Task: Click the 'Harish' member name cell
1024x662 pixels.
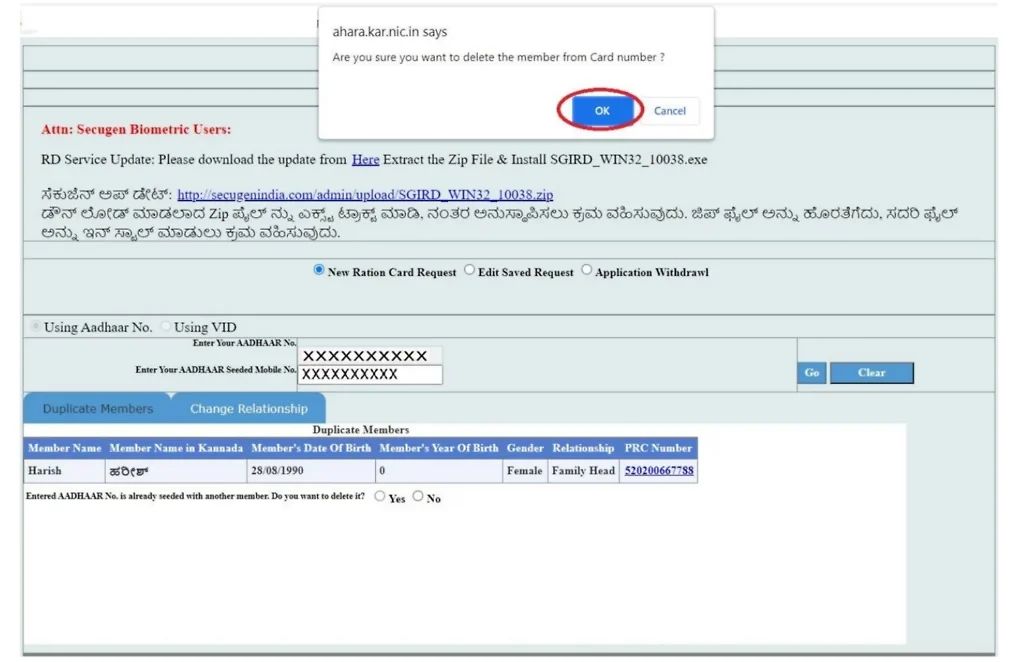Action: pos(65,471)
